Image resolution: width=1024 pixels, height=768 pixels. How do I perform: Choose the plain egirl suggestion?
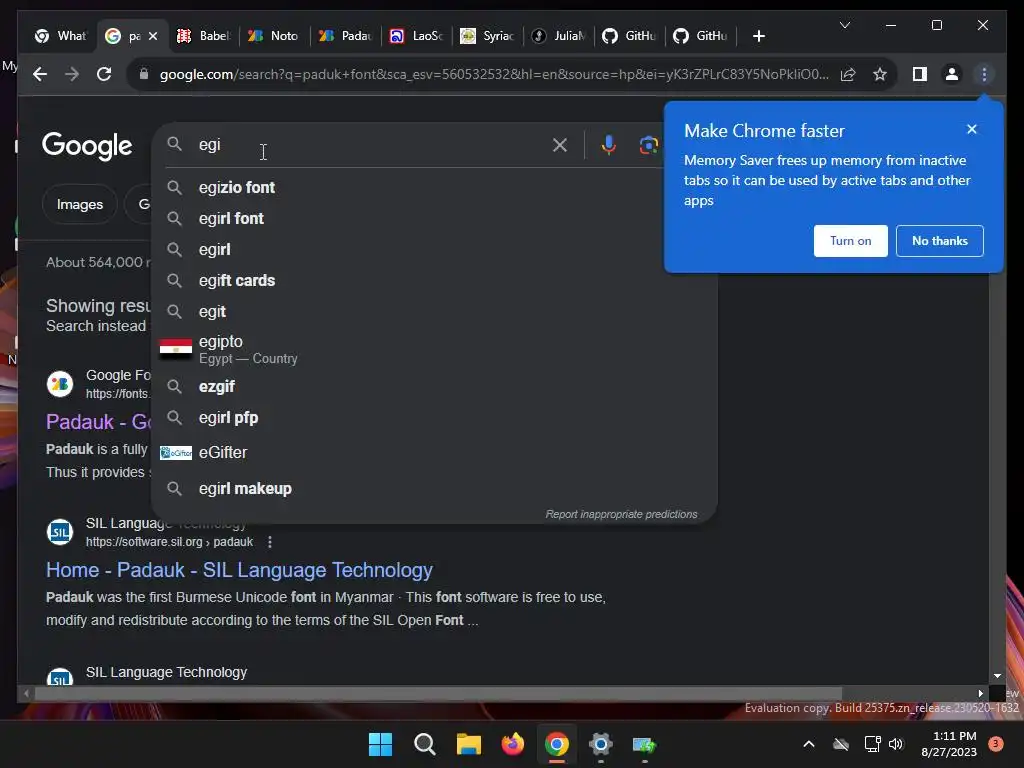434,249
